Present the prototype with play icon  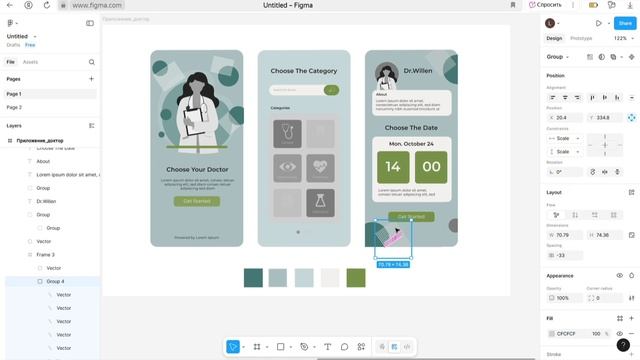click(x=598, y=23)
